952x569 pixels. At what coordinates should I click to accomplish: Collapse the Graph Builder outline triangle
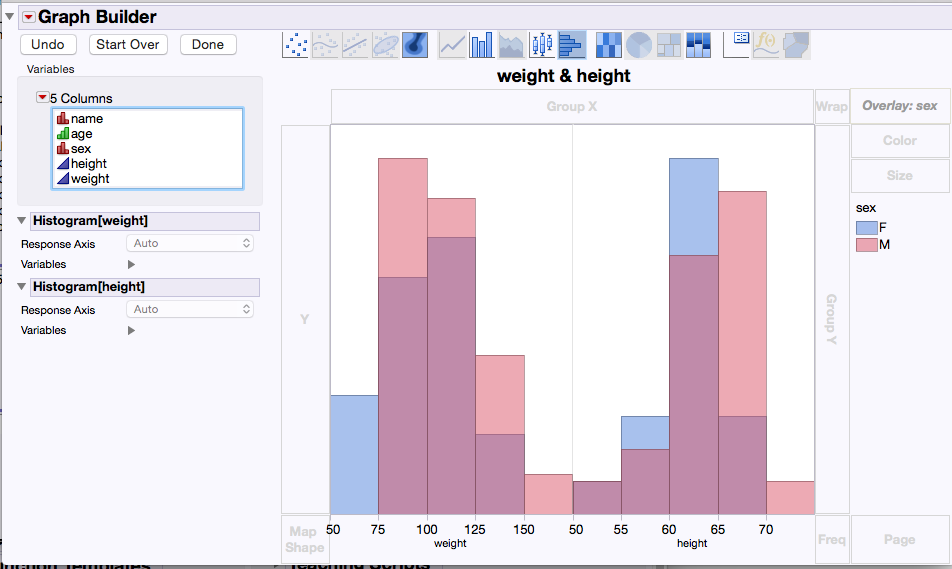click(9, 16)
